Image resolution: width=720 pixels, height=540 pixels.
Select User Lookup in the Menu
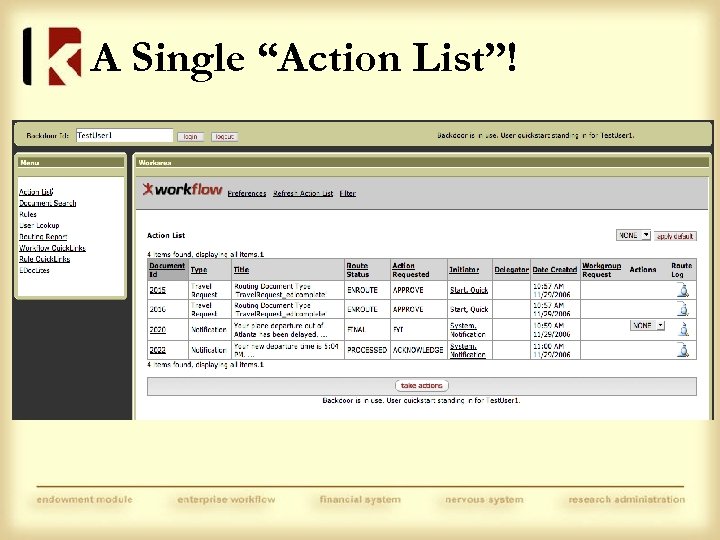click(39, 225)
